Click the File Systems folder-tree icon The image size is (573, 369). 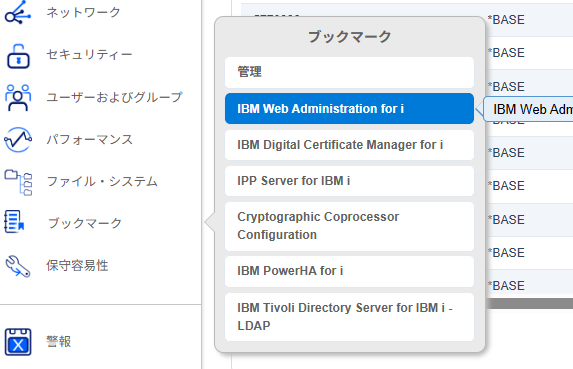pos(18,182)
